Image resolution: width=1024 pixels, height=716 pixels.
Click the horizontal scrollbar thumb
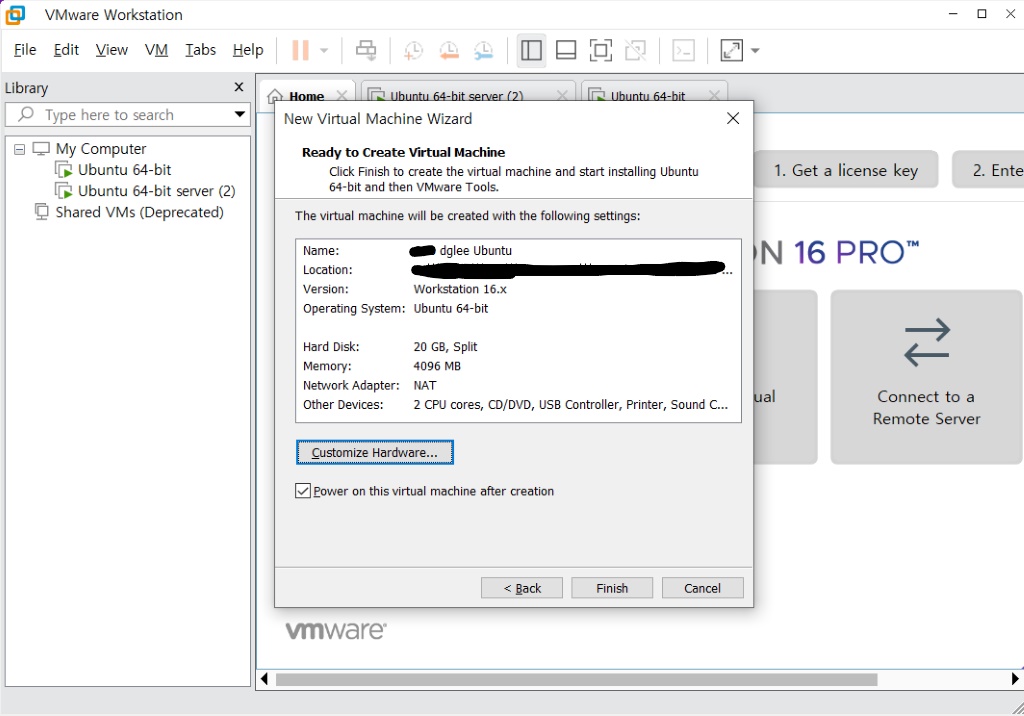[577, 679]
